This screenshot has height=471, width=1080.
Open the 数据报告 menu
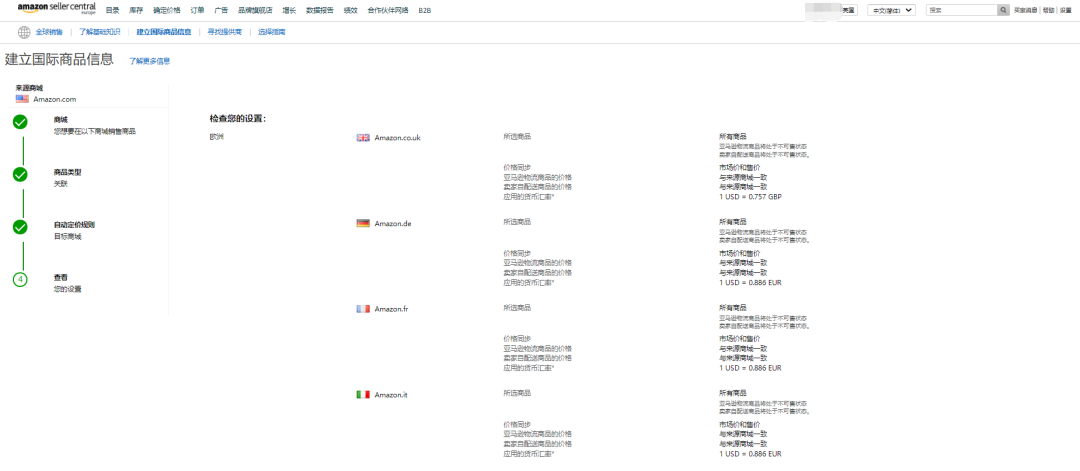pyautogui.click(x=320, y=10)
